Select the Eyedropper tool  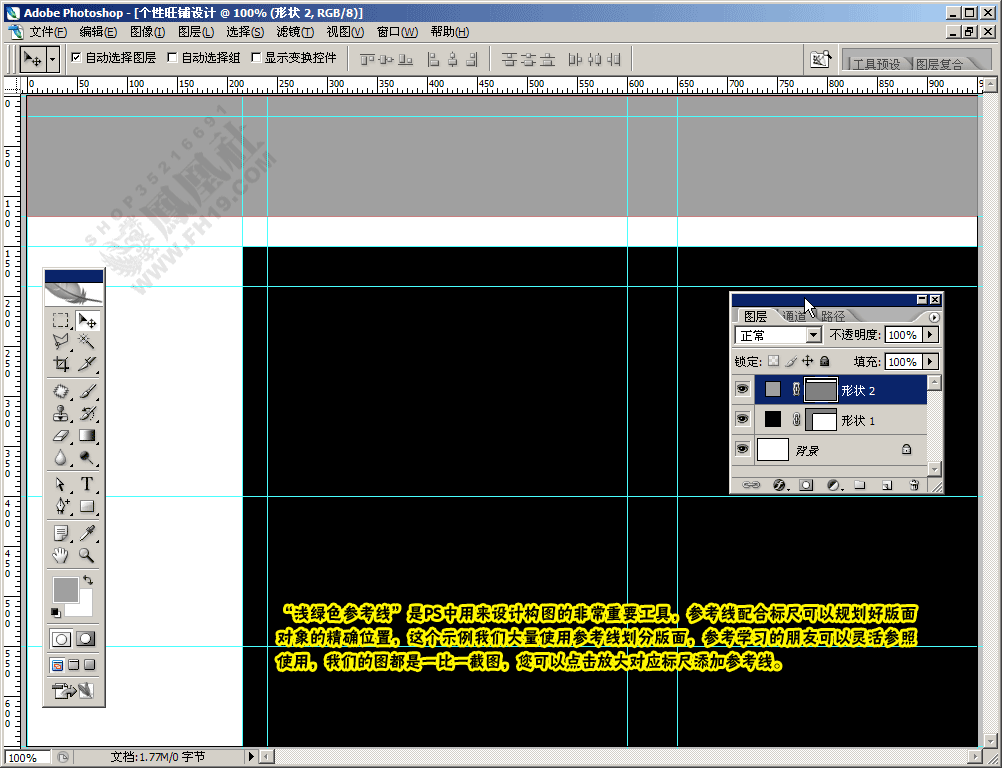[87, 533]
